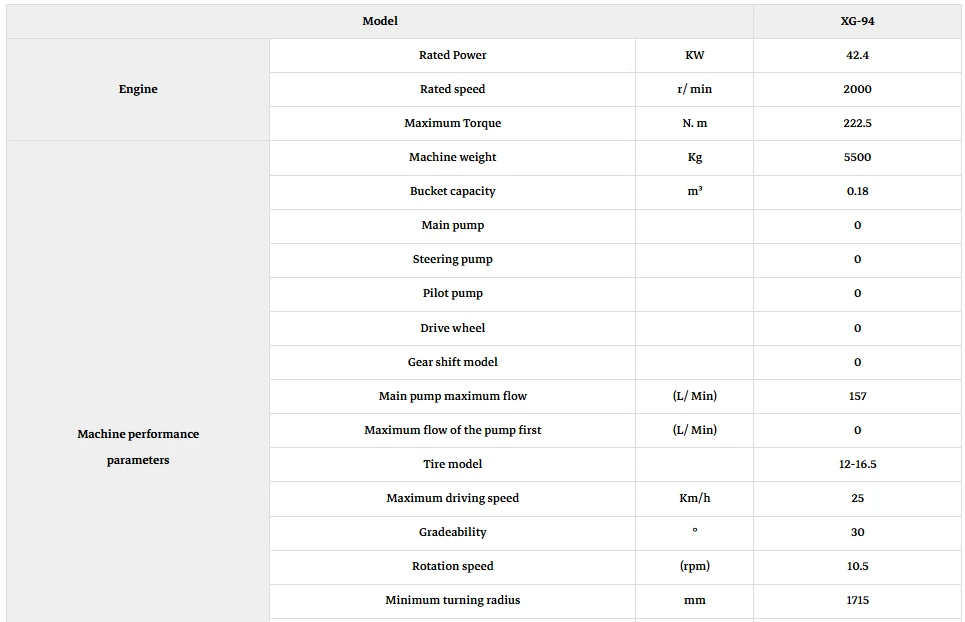Select the Steering pump row label
965x622 pixels.
click(452, 259)
